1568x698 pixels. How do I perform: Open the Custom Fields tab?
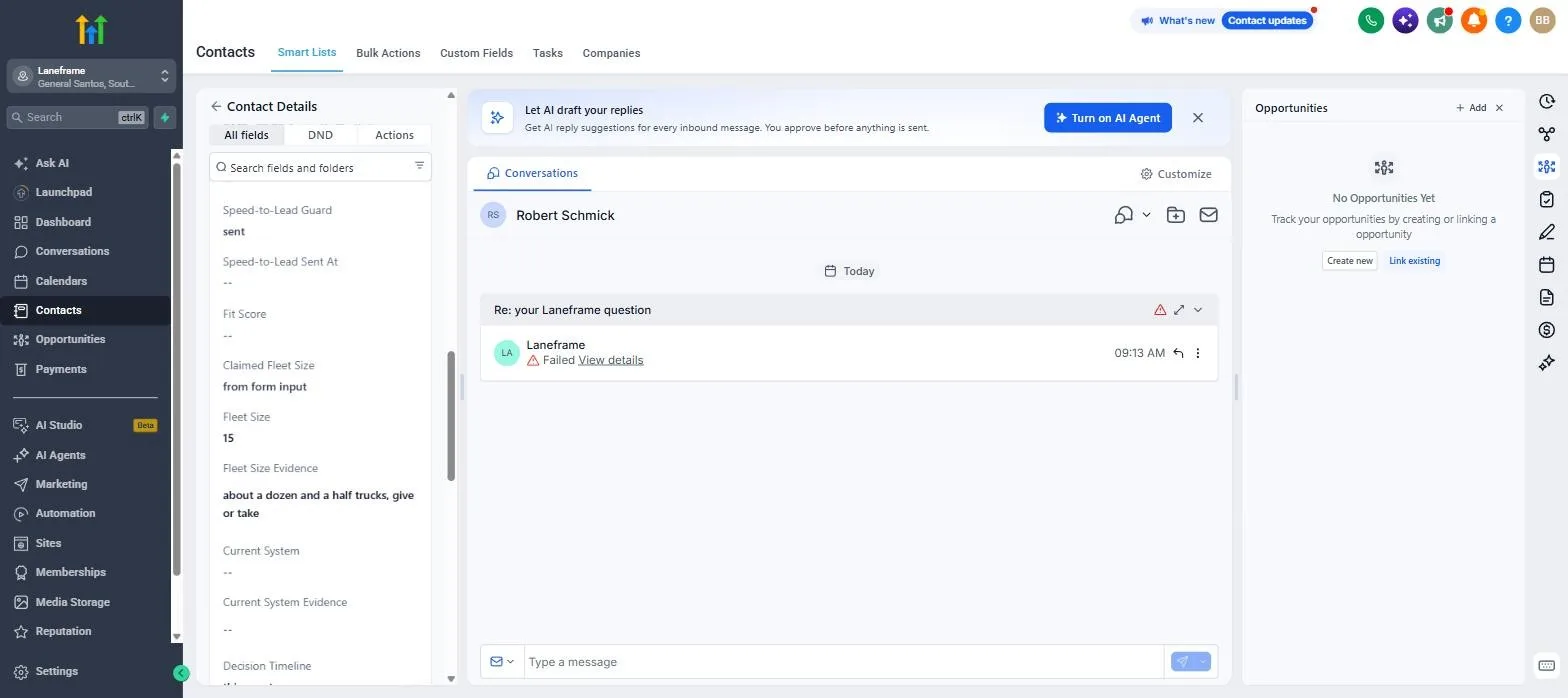[x=476, y=53]
